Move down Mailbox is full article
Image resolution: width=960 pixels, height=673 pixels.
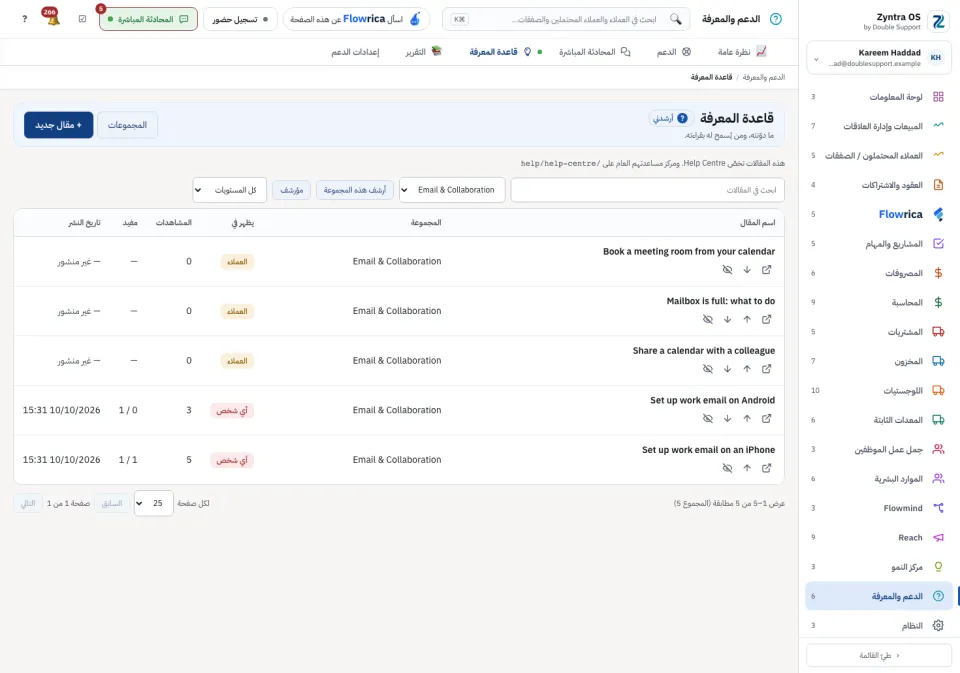click(727, 319)
